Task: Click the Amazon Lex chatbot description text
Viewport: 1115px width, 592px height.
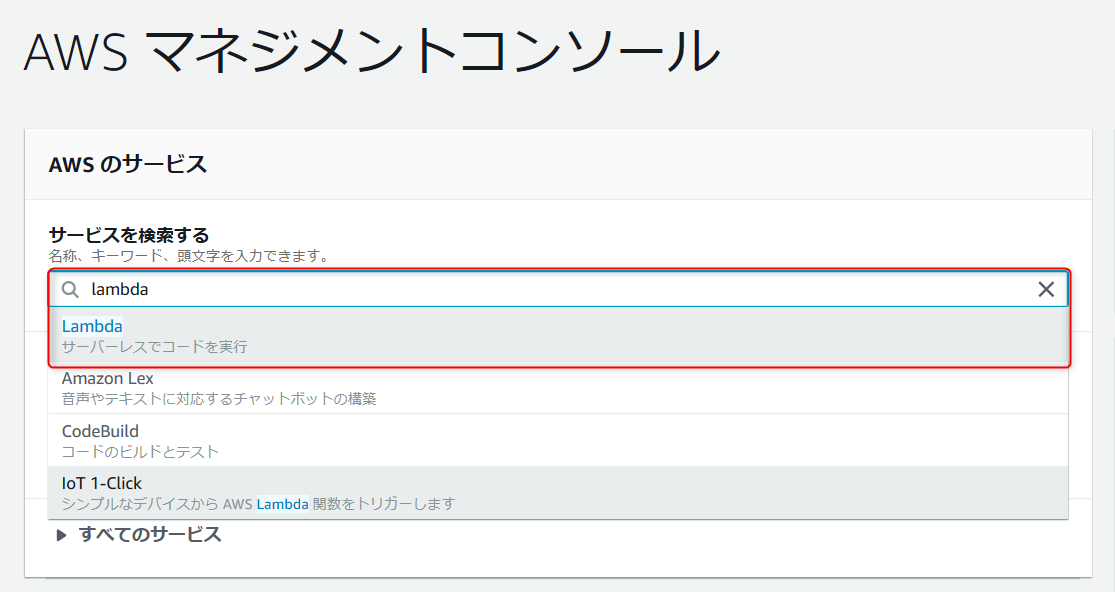Action: (219, 399)
